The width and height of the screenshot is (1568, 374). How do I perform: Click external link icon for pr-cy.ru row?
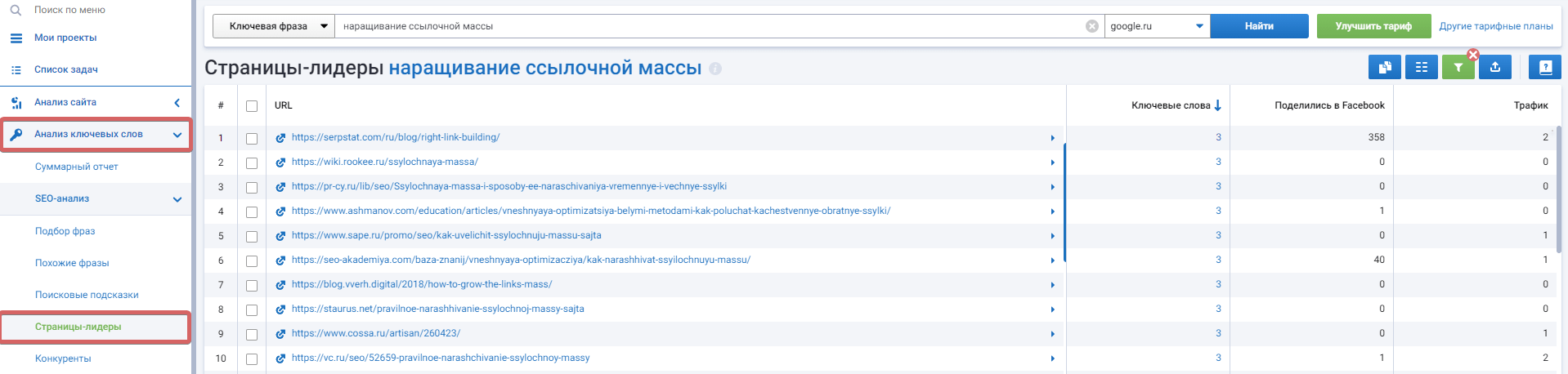coord(280,187)
